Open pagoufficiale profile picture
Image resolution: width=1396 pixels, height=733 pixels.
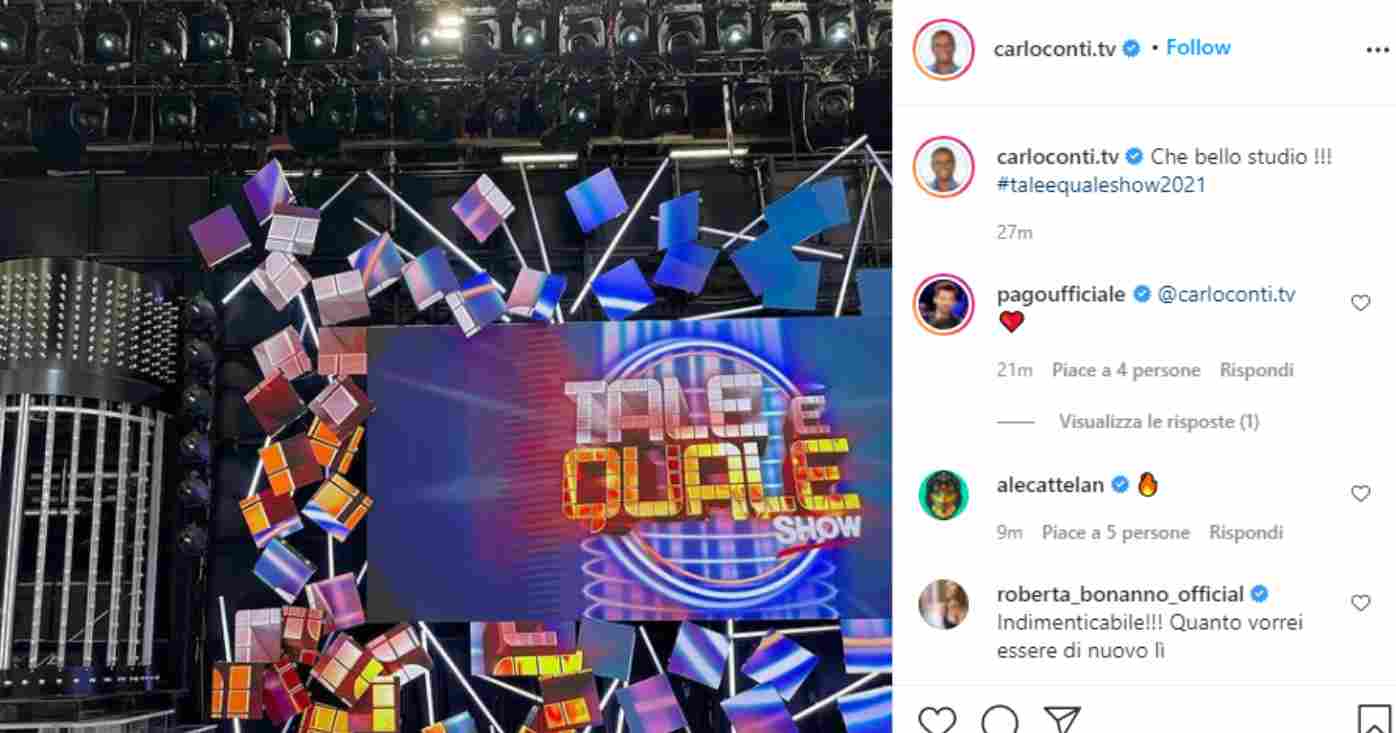point(943,304)
